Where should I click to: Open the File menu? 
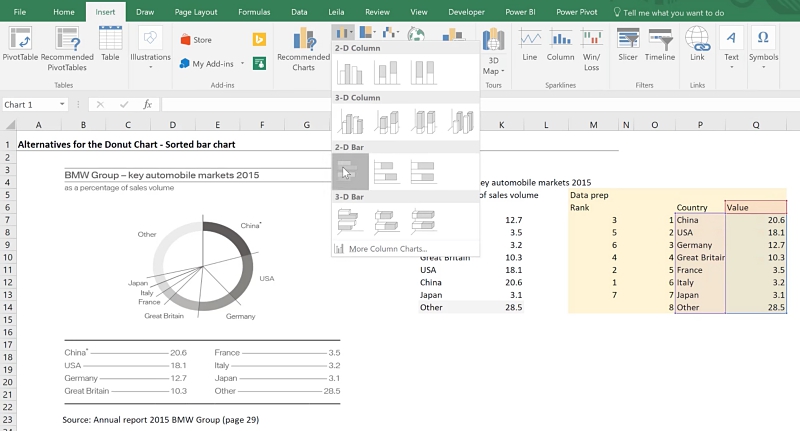pyautogui.click(x=20, y=12)
